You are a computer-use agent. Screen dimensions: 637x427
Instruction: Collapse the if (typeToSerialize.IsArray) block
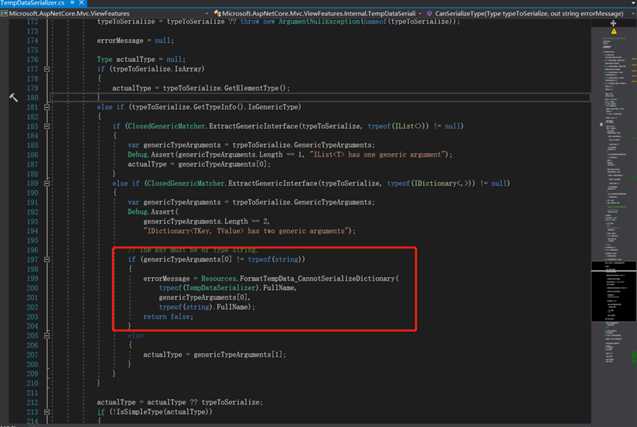pyautogui.click(x=47, y=69)
